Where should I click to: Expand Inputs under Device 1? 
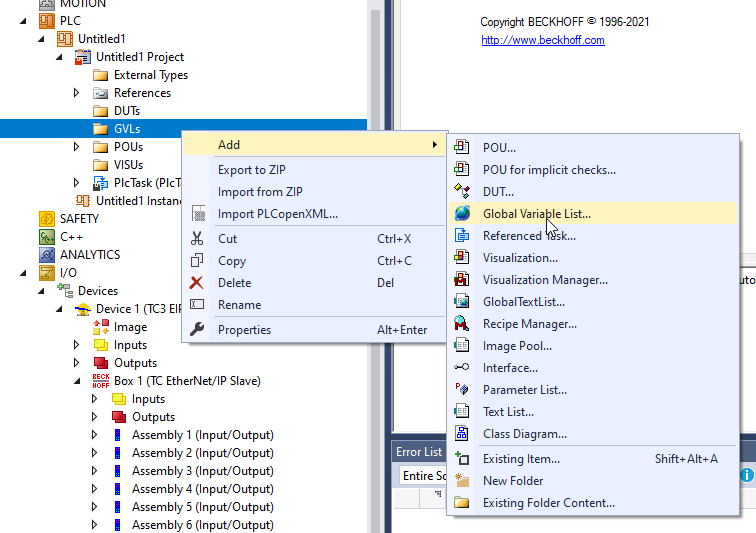pos(77,345)
